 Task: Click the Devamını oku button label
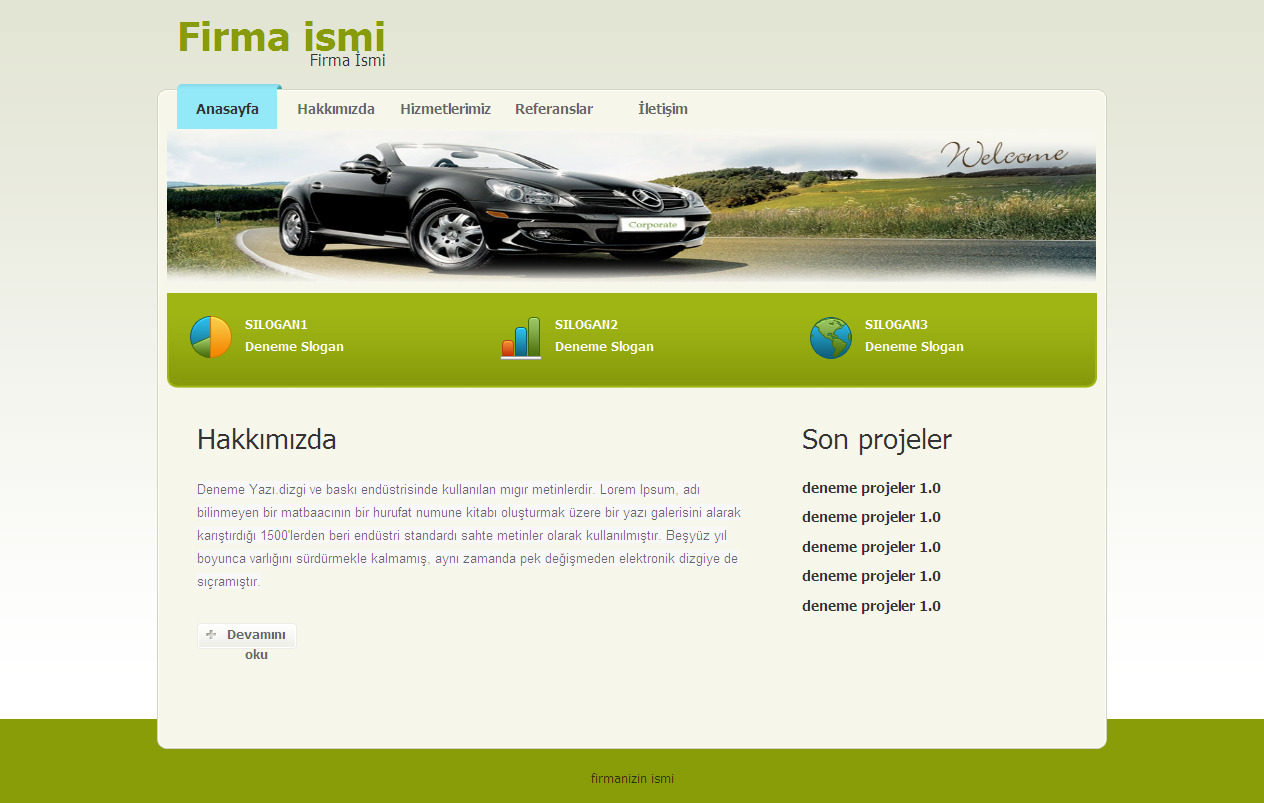[256, 644]
